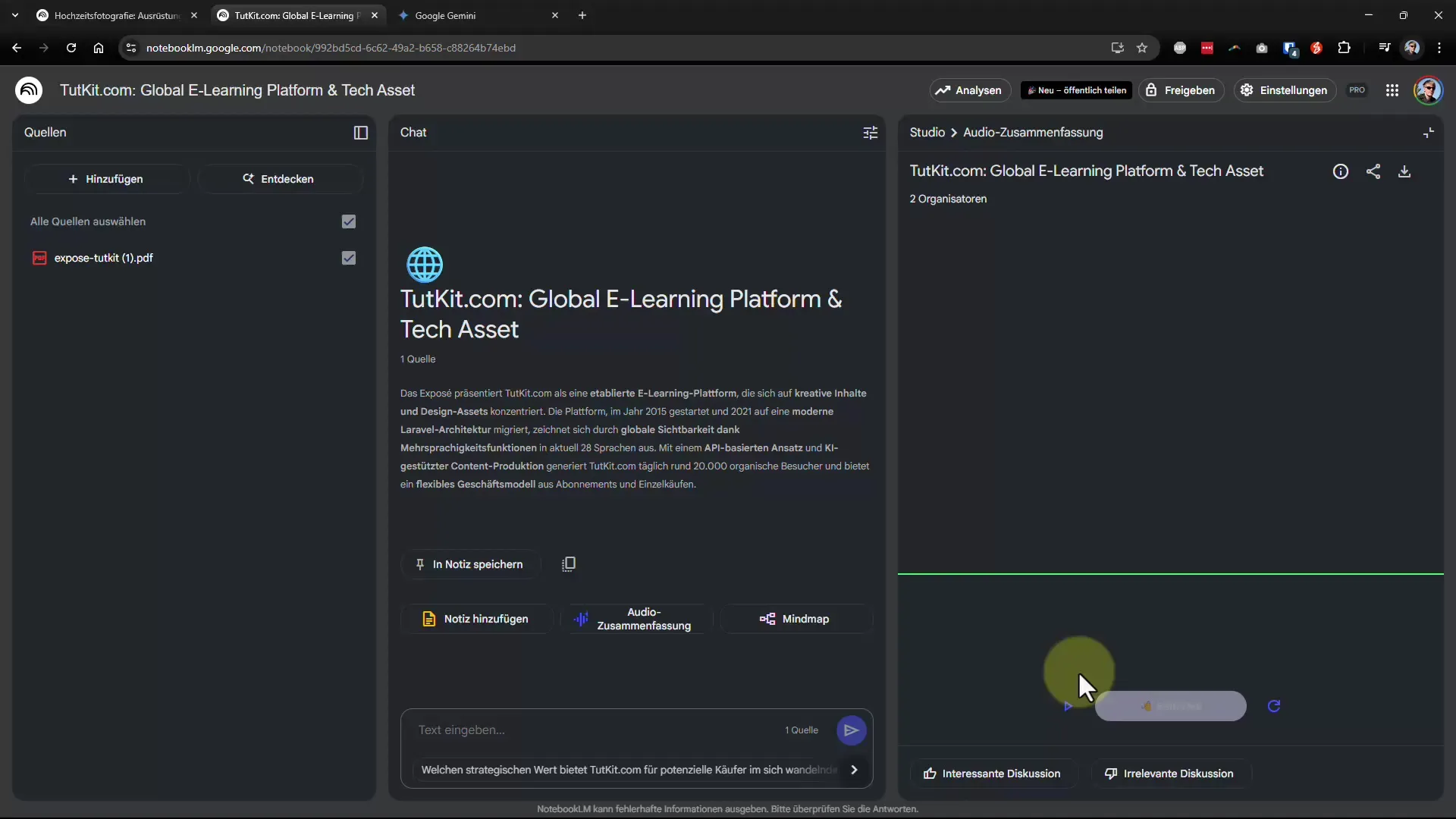Go to Chrome home page
The height and width of the screenshot is (819, 1456).
click(99, 48)
